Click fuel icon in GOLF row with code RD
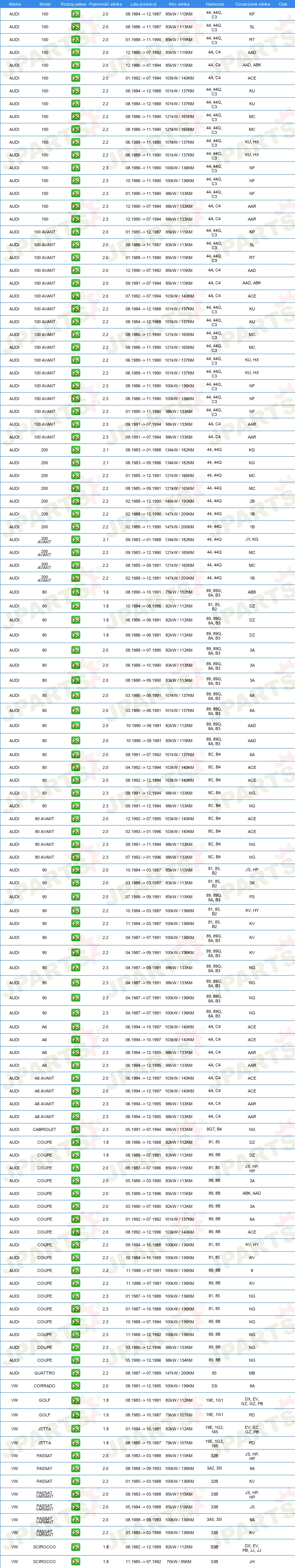 point(75,1415)
